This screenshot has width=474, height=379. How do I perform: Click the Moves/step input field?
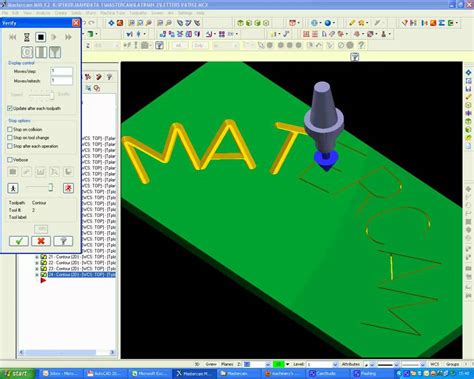point(62,71)
